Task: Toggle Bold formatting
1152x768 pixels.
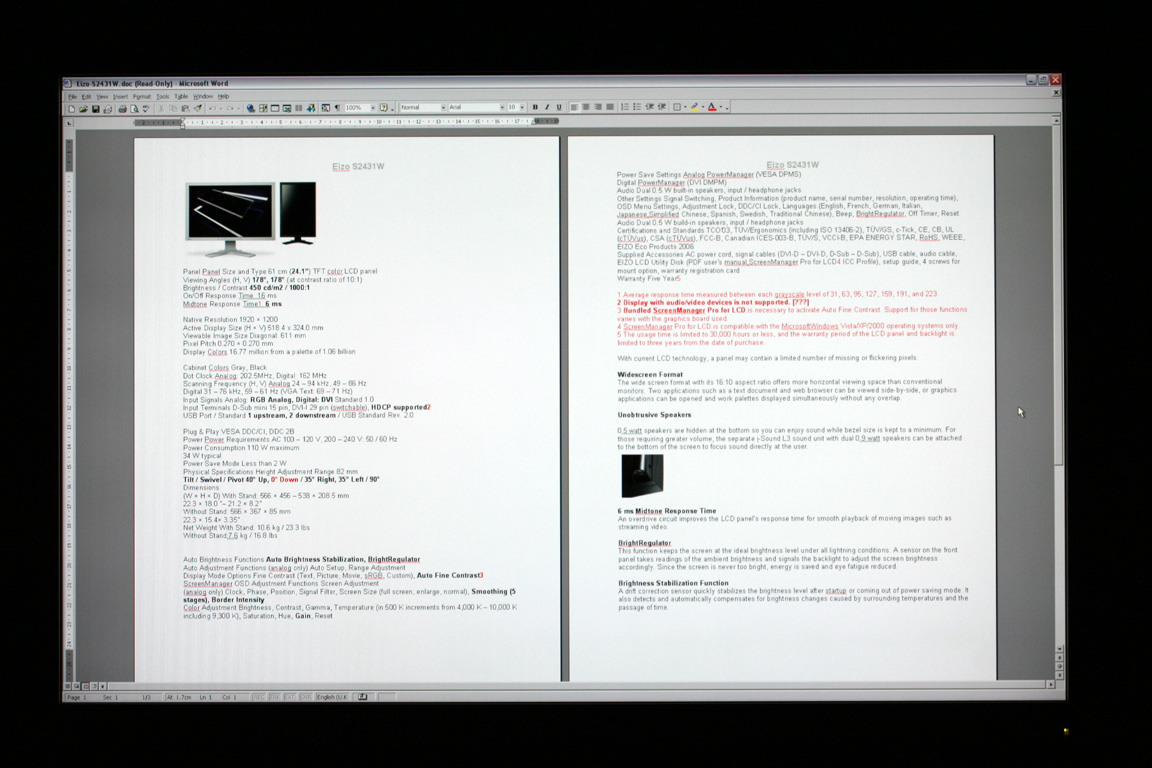Action: (x=535, y=107)
